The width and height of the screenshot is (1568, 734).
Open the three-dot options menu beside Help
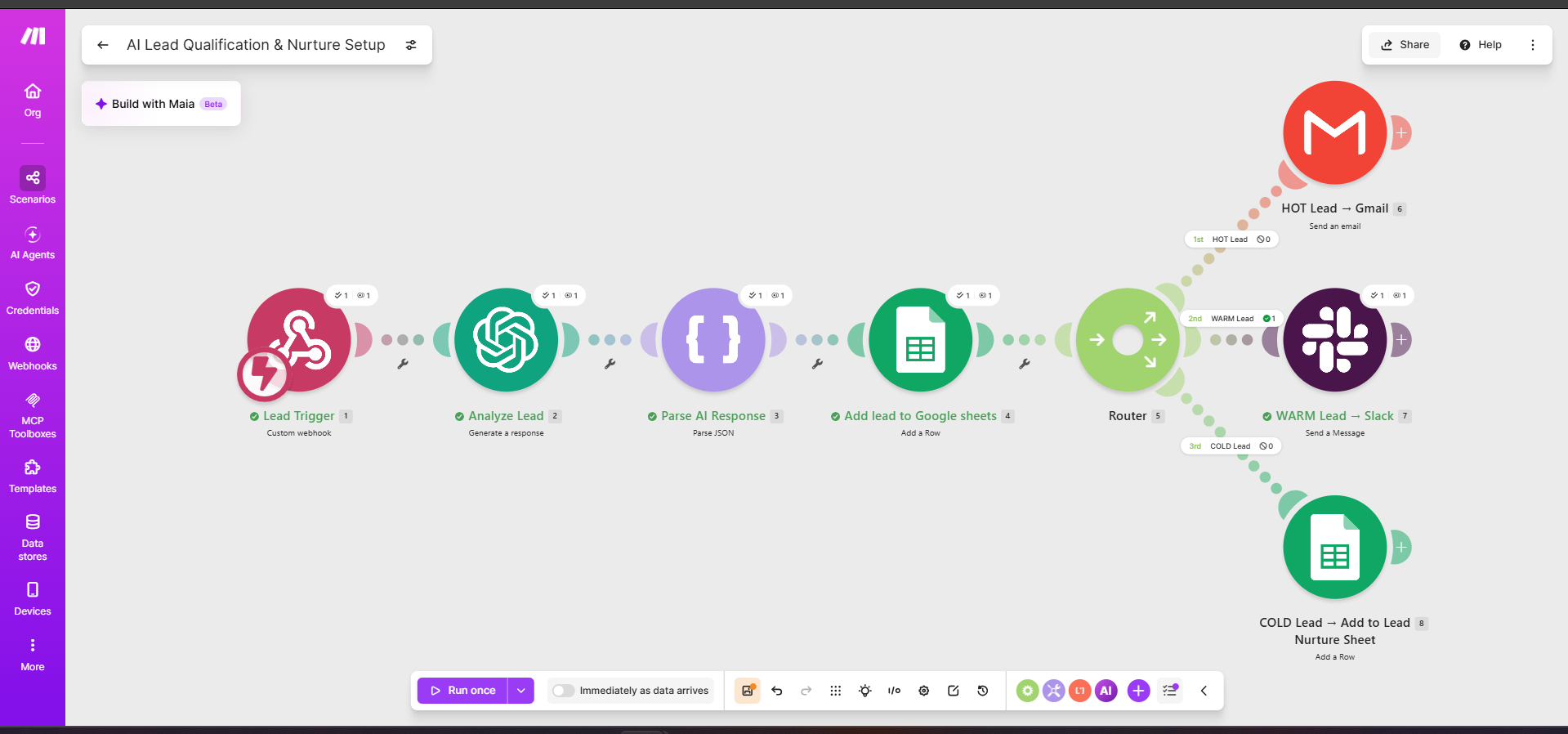point(1533,45)
